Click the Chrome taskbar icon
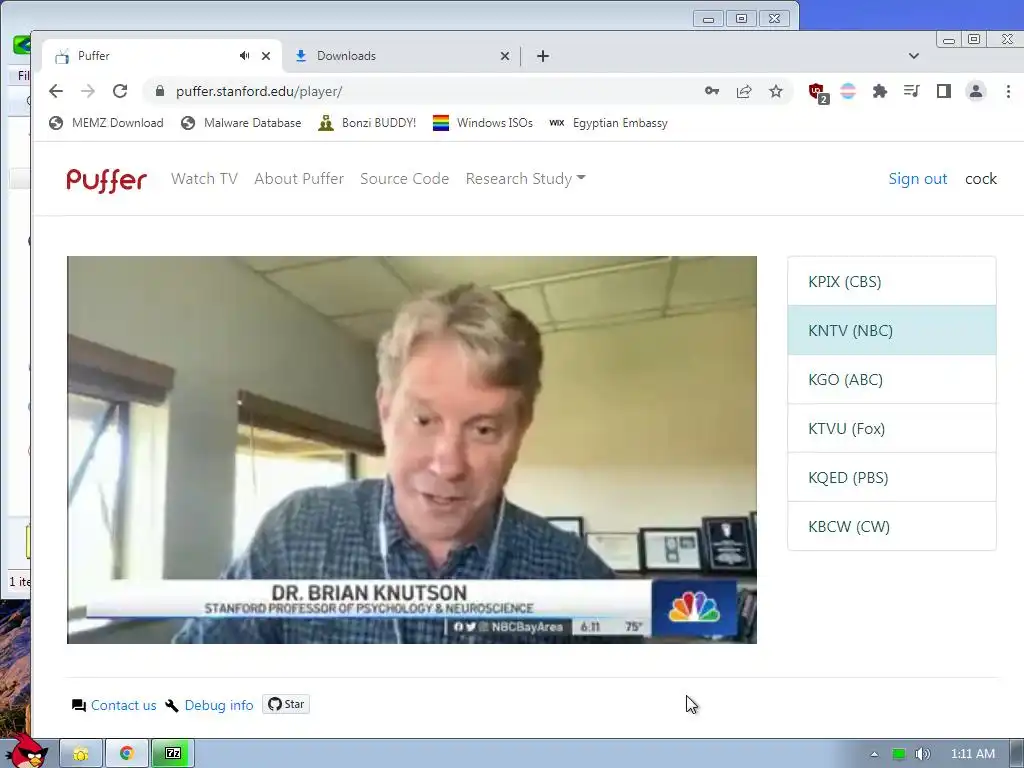The width and height of the screenshot is (1024, 768). click(x=127, y=754)
